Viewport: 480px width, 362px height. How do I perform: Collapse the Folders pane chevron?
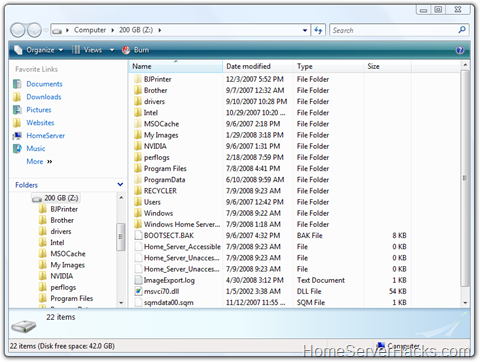120,184
